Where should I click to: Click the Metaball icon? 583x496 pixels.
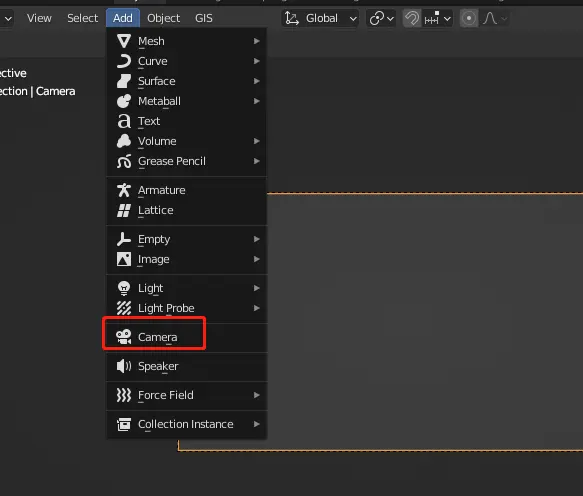[x=124, y=101]
